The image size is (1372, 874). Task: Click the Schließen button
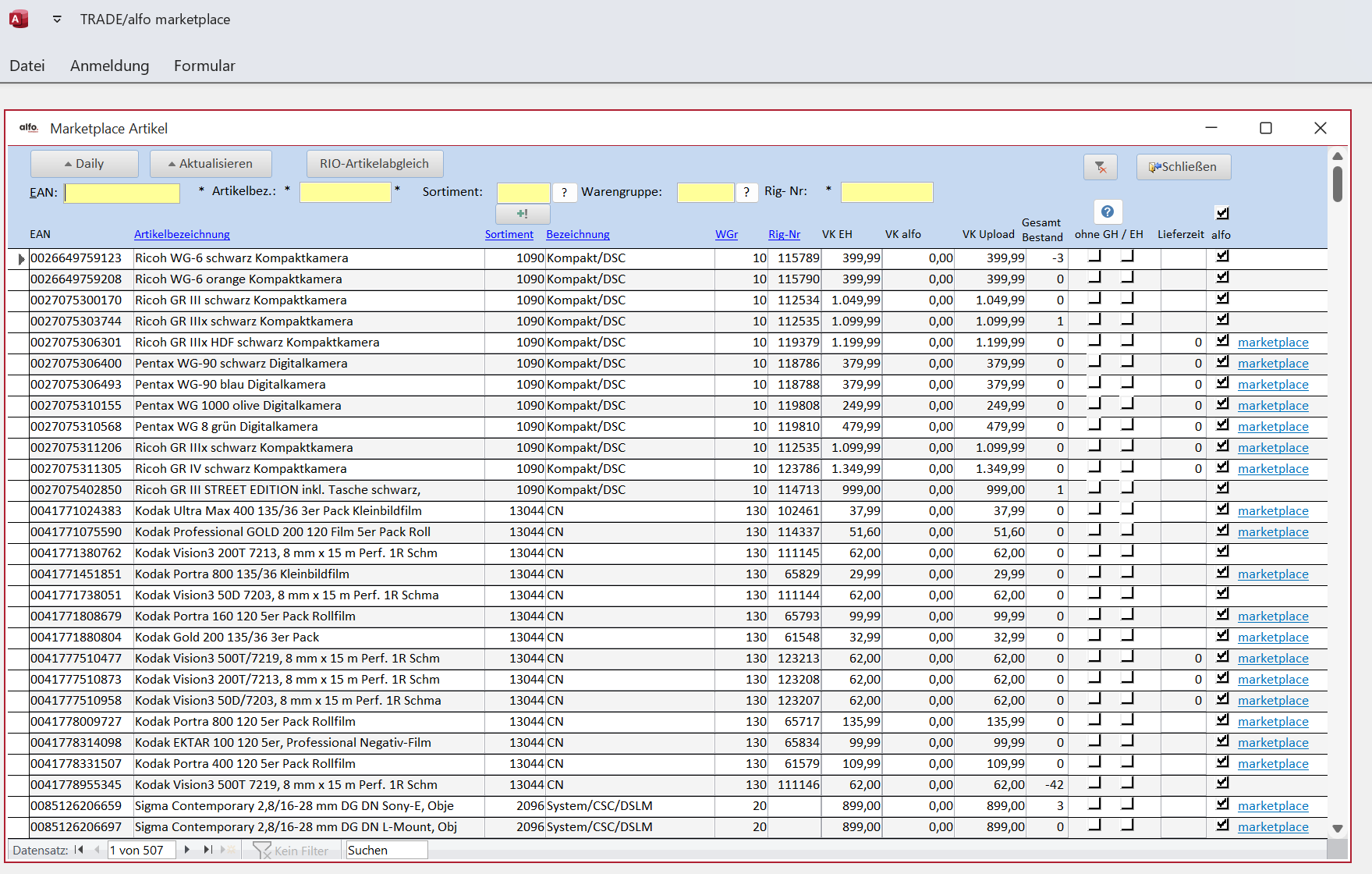1183,167
